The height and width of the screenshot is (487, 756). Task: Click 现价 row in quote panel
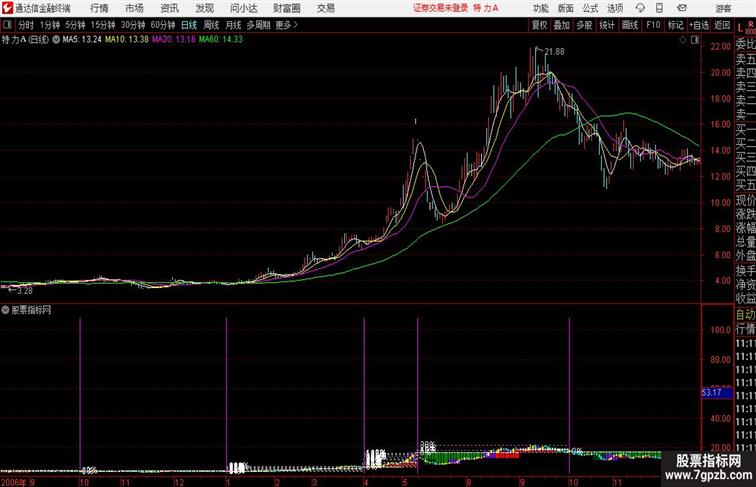[x=745, y=200]
